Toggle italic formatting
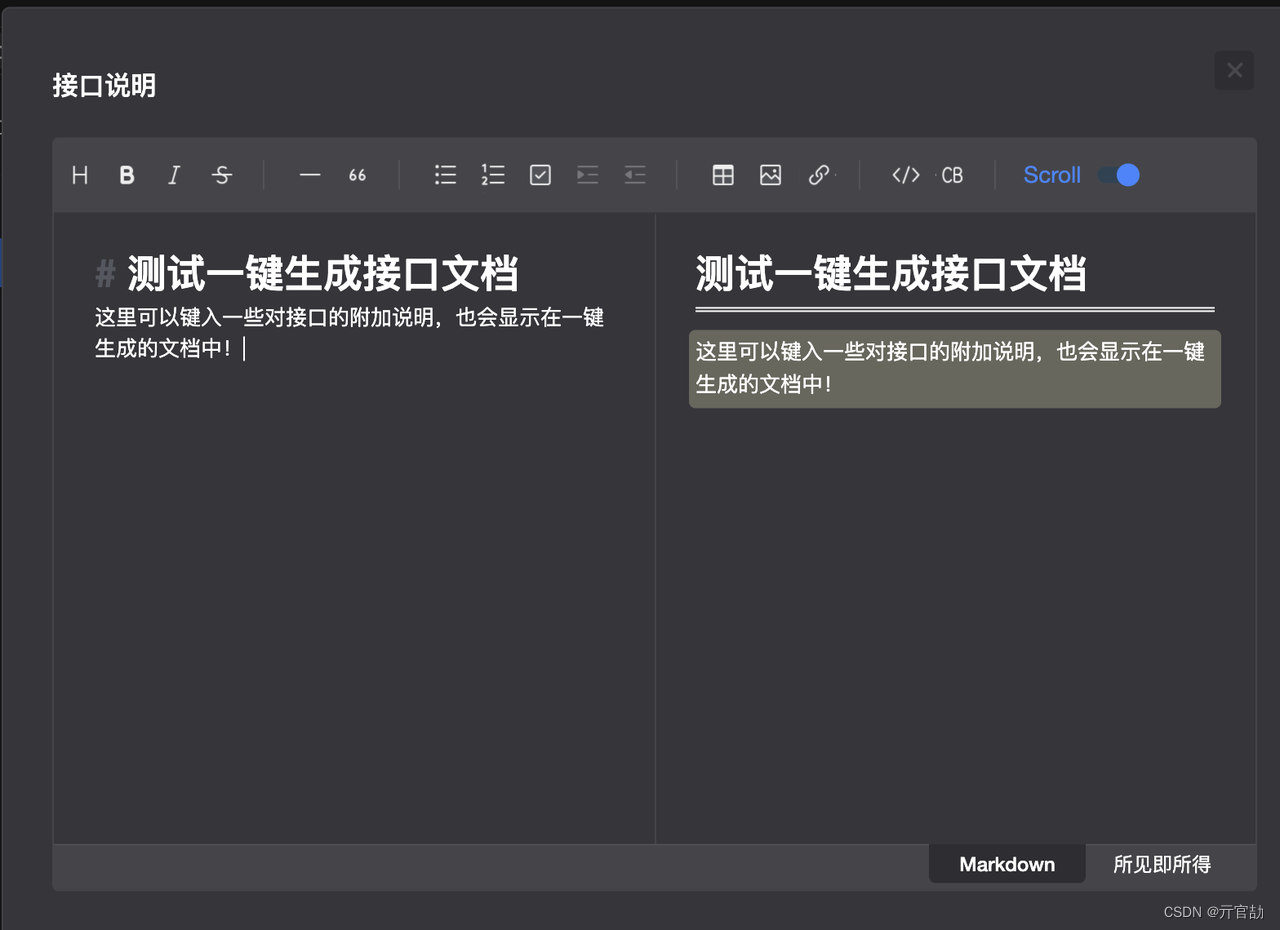Image resolution: width=1280 pixels, height=930 pixels. (174, 175)
